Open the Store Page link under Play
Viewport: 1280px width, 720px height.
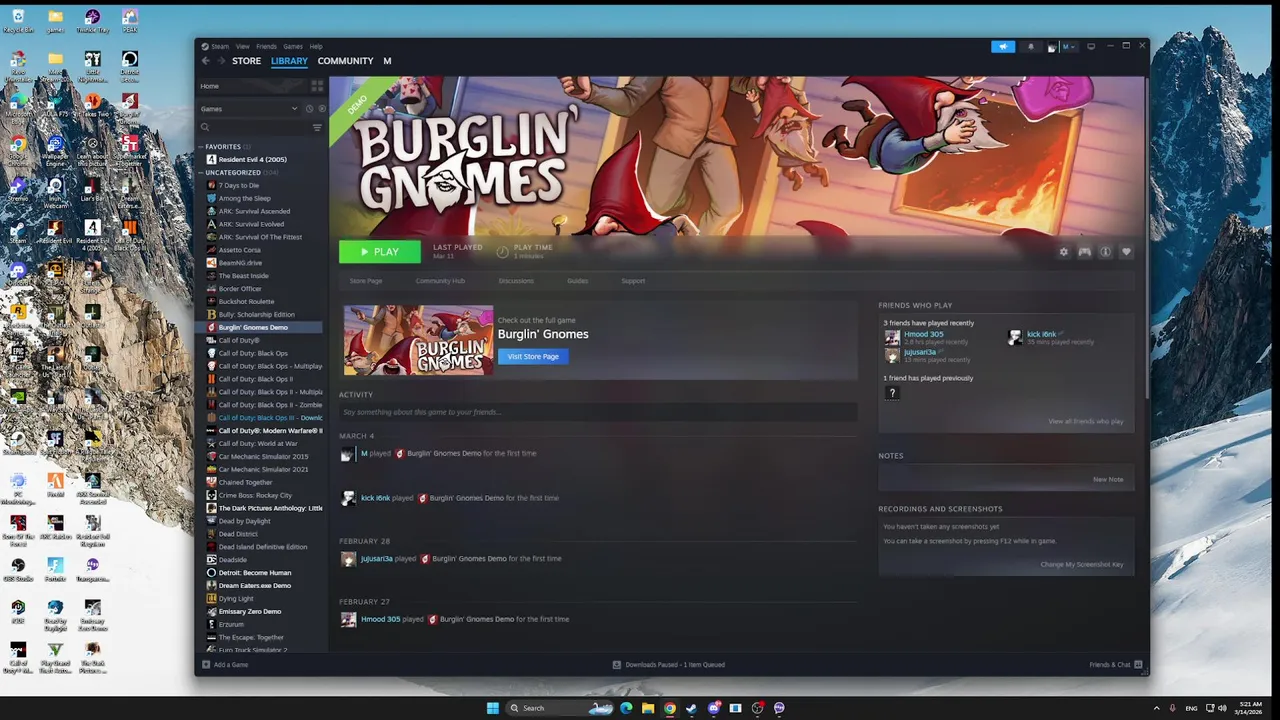coord(366,281)
